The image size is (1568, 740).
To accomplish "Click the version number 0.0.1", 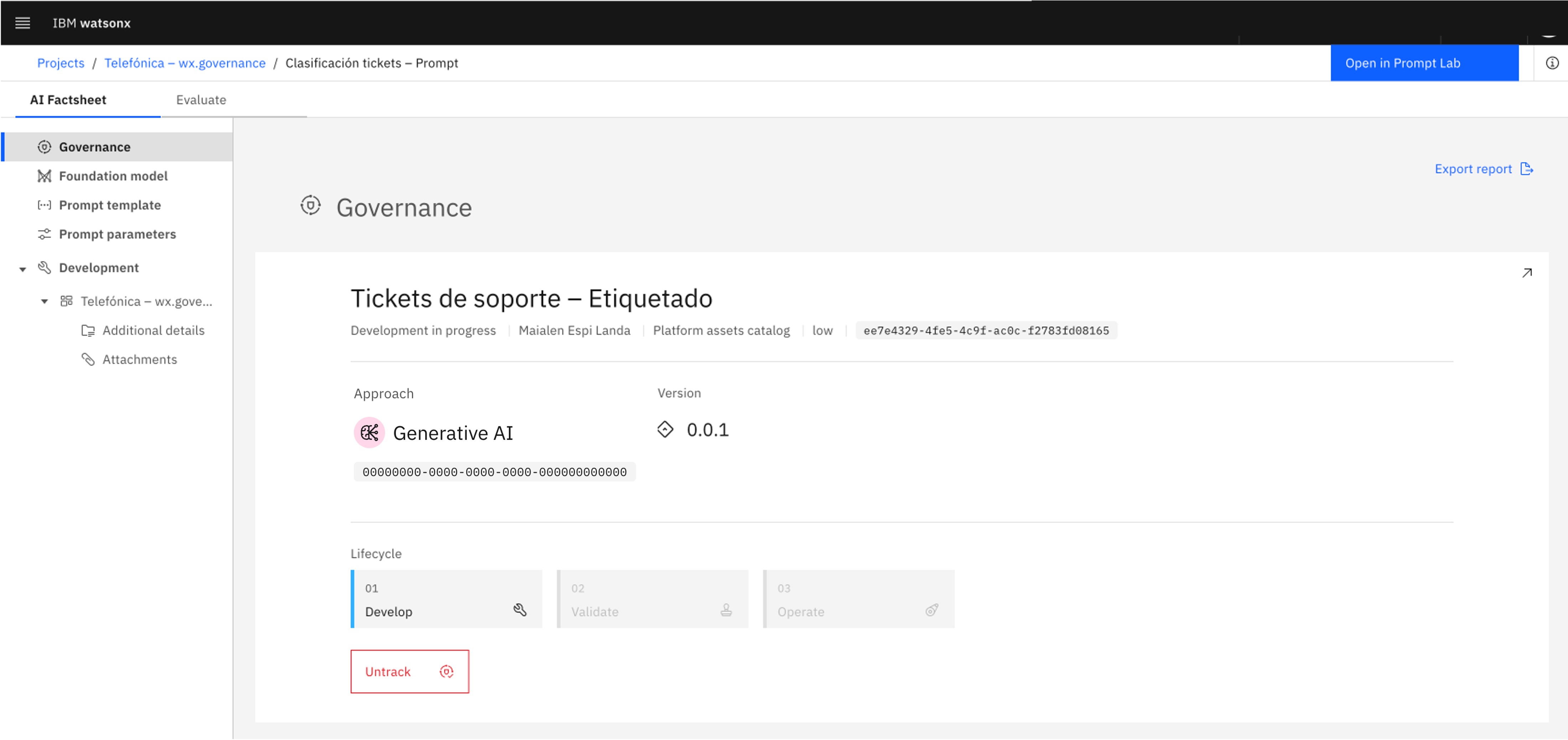I will click(707, 430).
